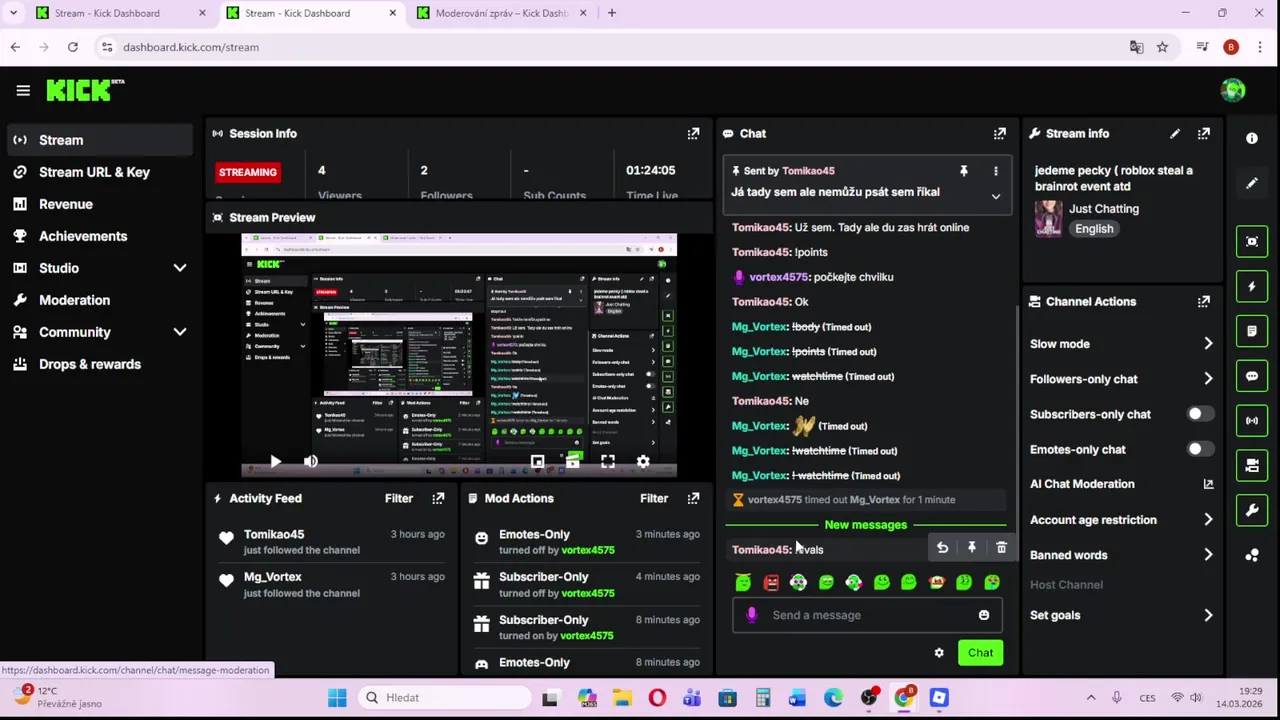Delete Tomikao45's message with the trash icon
This screenshot has width=1280, height=720.
tap(1001, 548)
